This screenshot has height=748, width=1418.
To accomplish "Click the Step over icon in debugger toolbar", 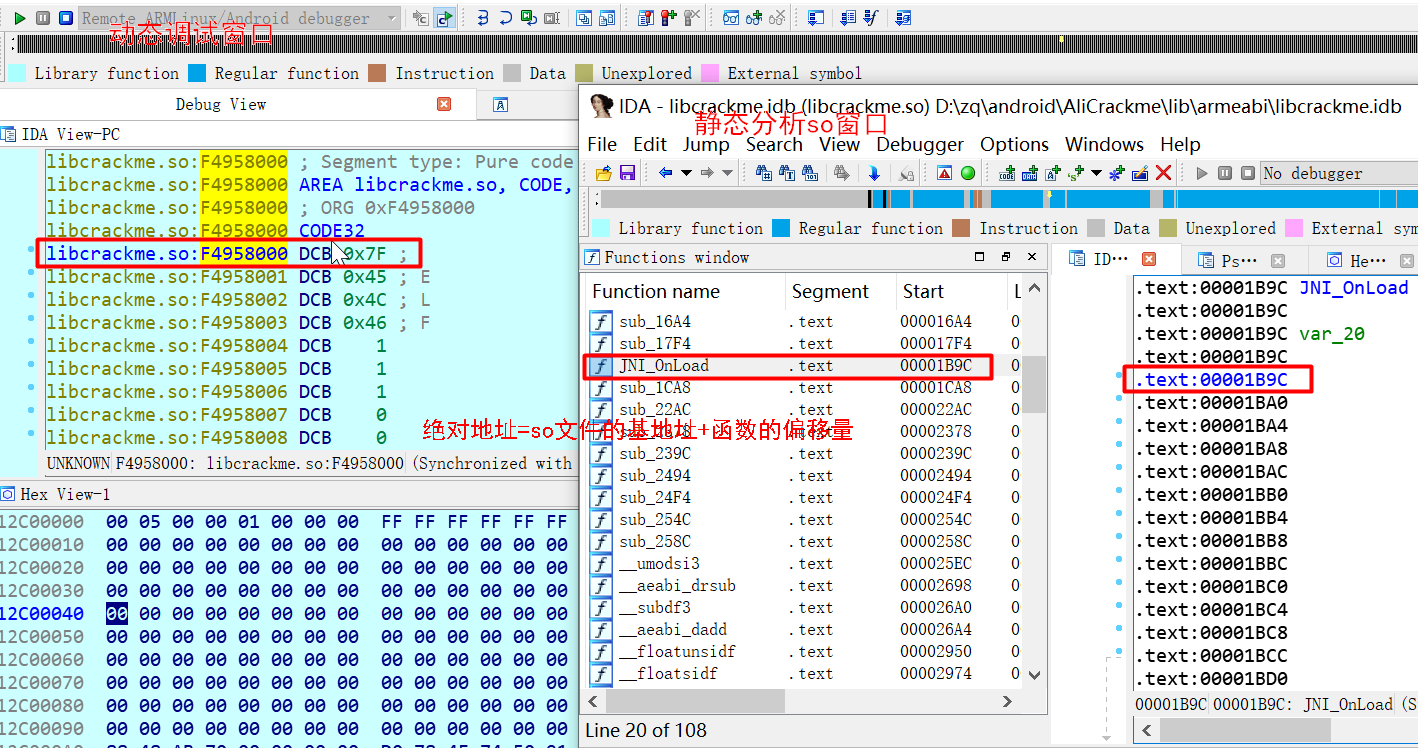I will click(506, 18).
